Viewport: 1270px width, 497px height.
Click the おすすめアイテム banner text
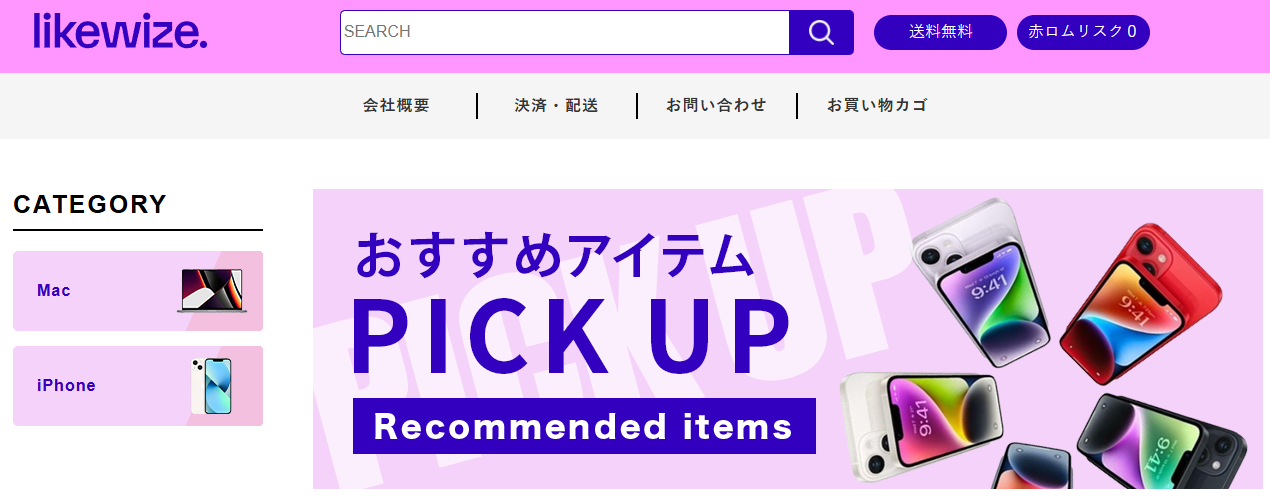click(x=554, y=255)
